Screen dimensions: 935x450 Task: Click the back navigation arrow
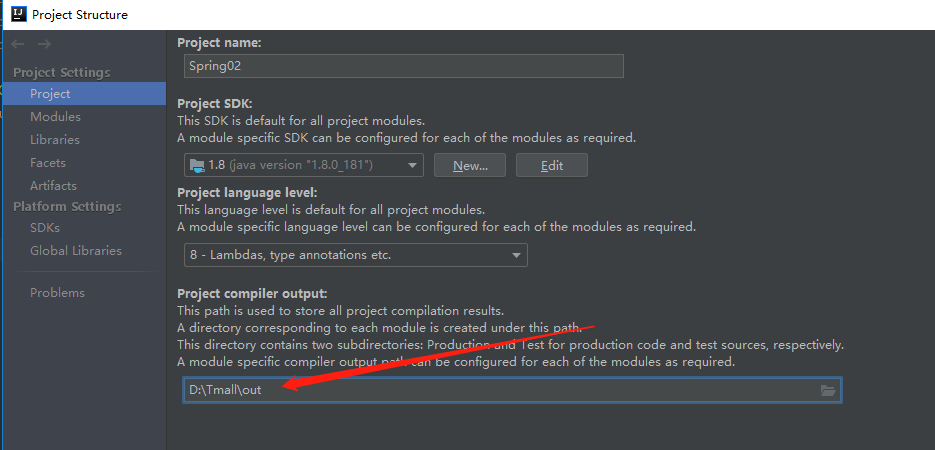(19, 44)
